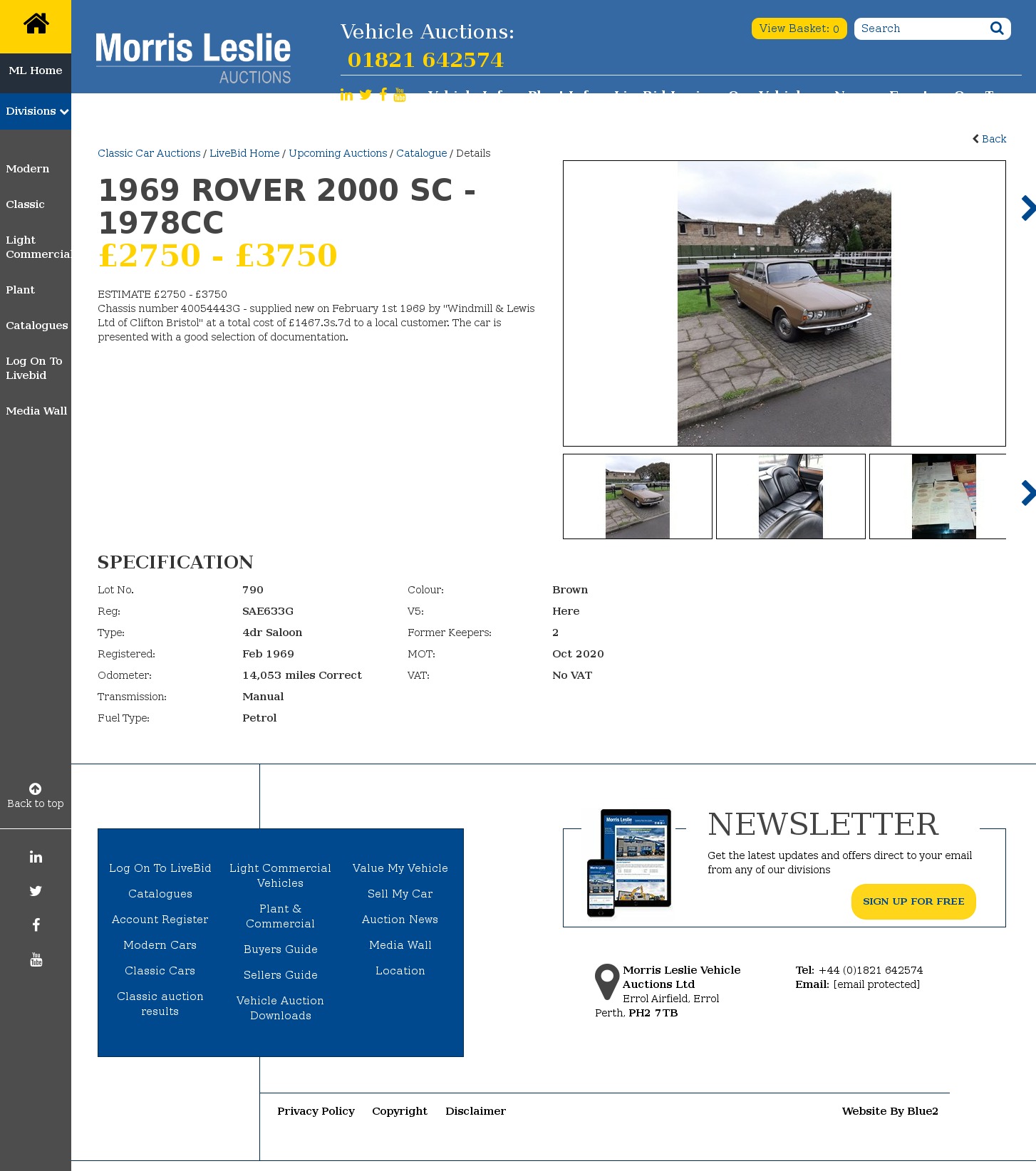Open Catalogues in sidebar menu
The width and height of the screenshot is (1036, 1171).
point(37,326)
